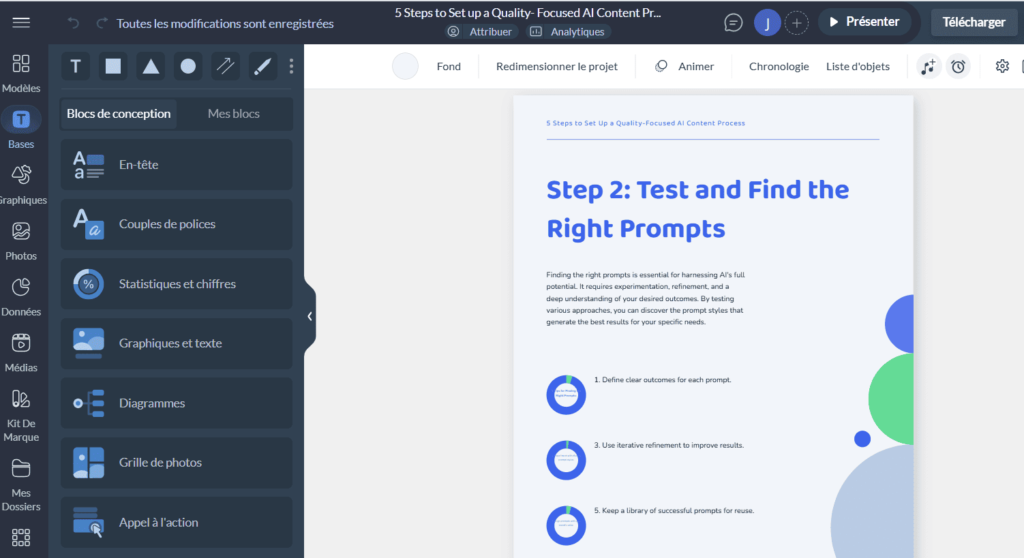Viewport: 1024px width, 558px height.
Task: Click the user avatar J
Action: tap(767, 23)
